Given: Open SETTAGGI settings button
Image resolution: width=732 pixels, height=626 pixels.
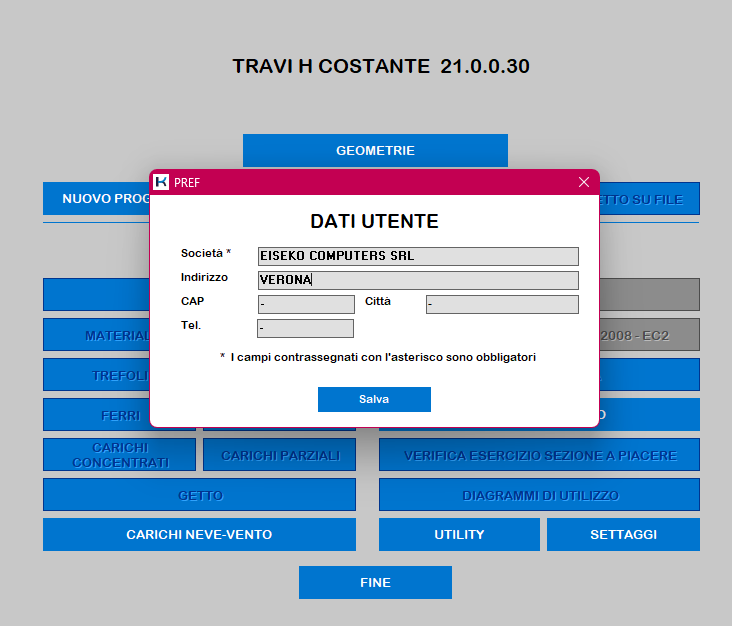Looking at the screenshot, I should pos(623,534).
